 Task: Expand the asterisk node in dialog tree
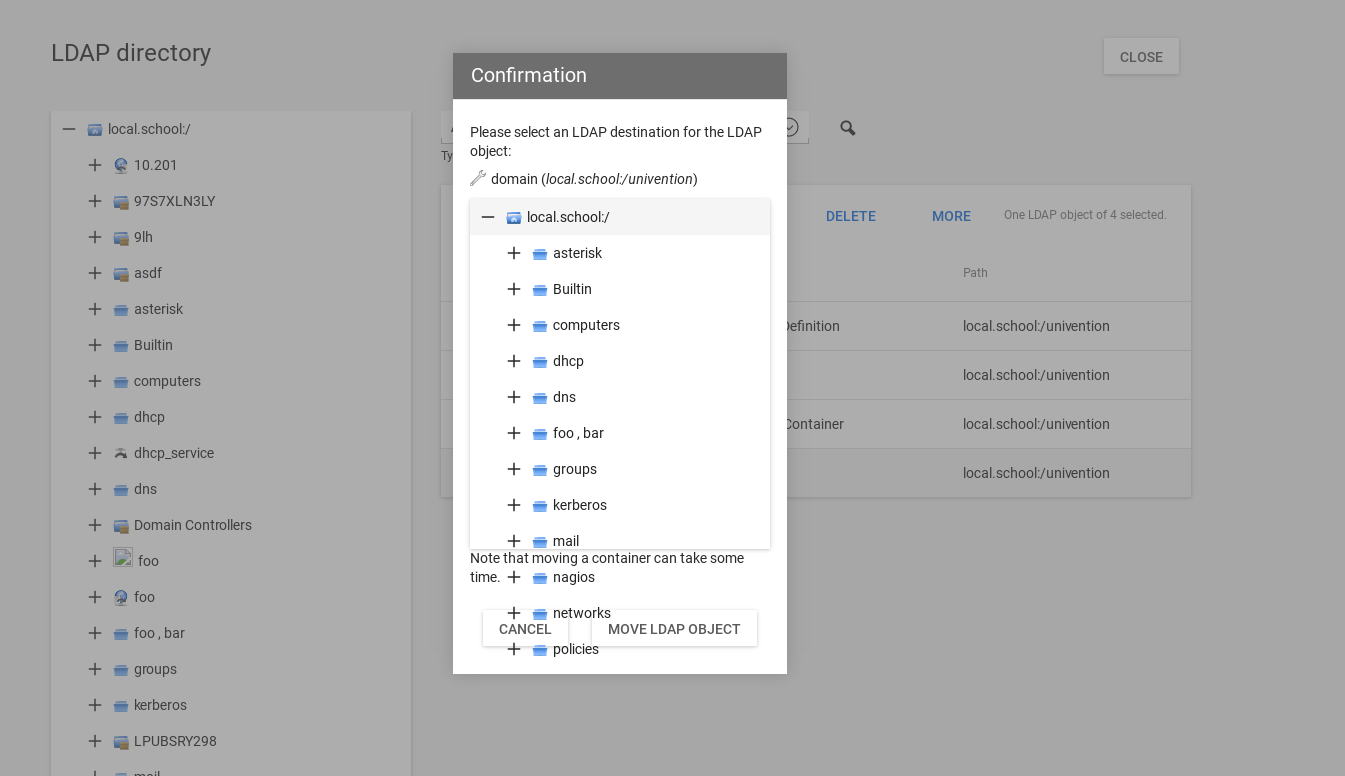tap(514, 253)
